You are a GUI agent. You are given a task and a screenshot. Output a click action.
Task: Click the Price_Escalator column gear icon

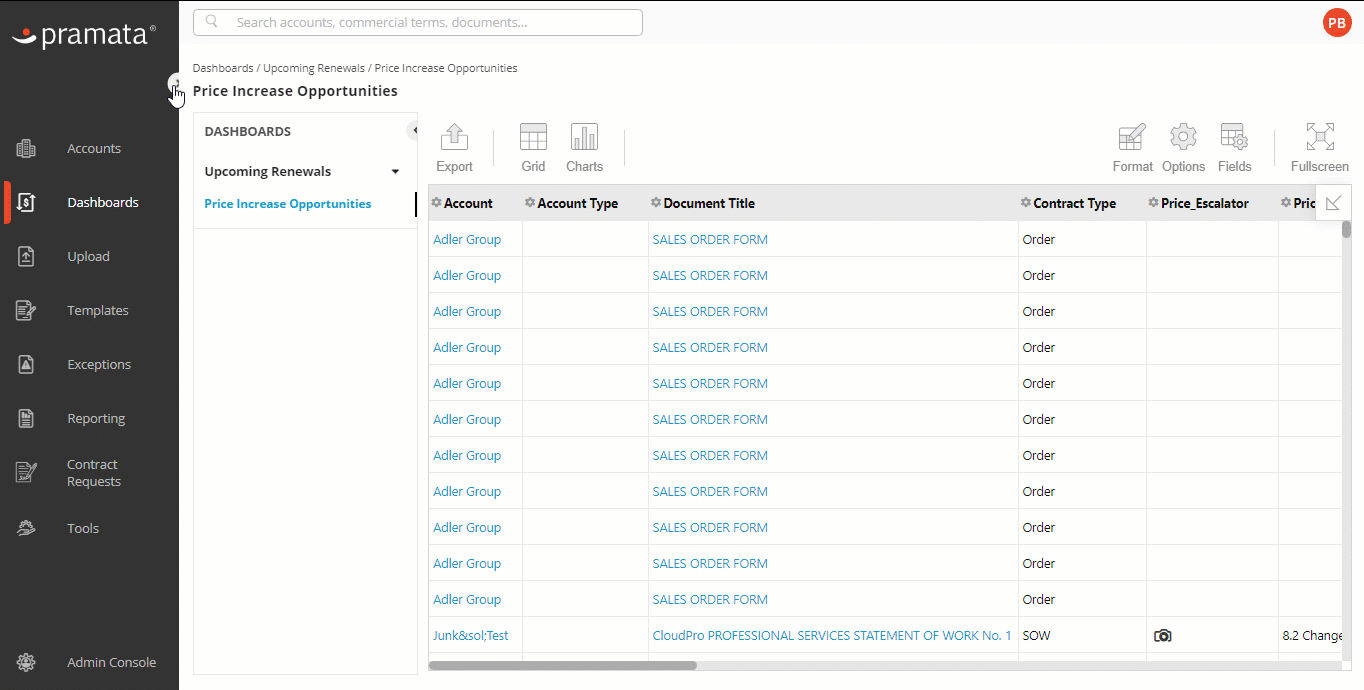[x=1154, y=203]
